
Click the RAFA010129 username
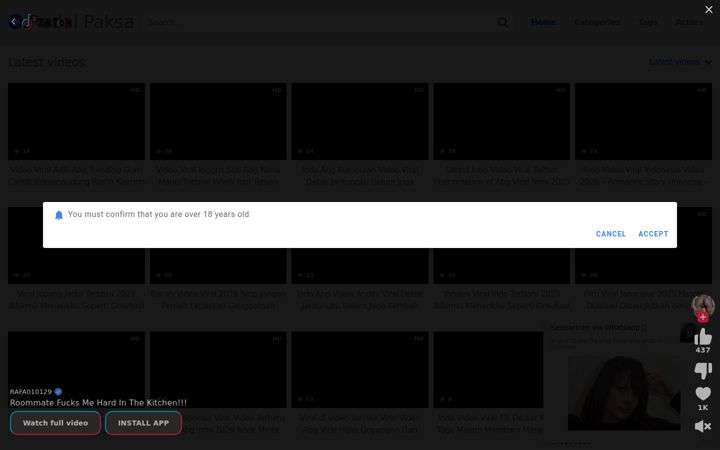31,392
